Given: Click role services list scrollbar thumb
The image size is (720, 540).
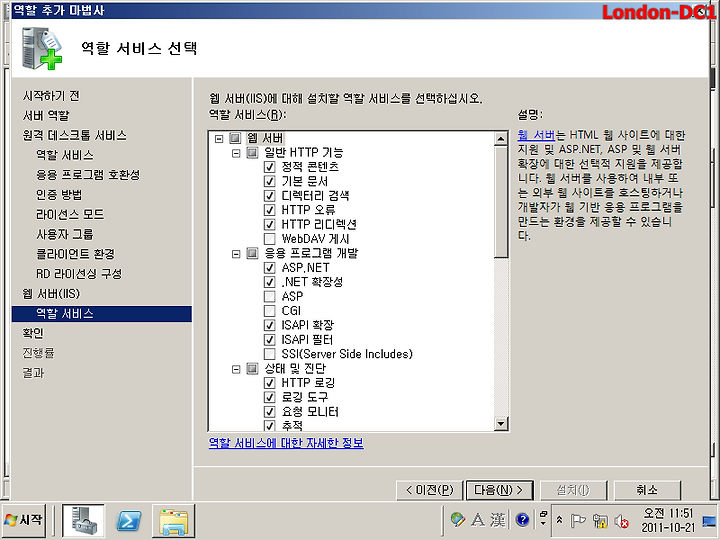Looking at the screenshot, I should tap(501, 202).
